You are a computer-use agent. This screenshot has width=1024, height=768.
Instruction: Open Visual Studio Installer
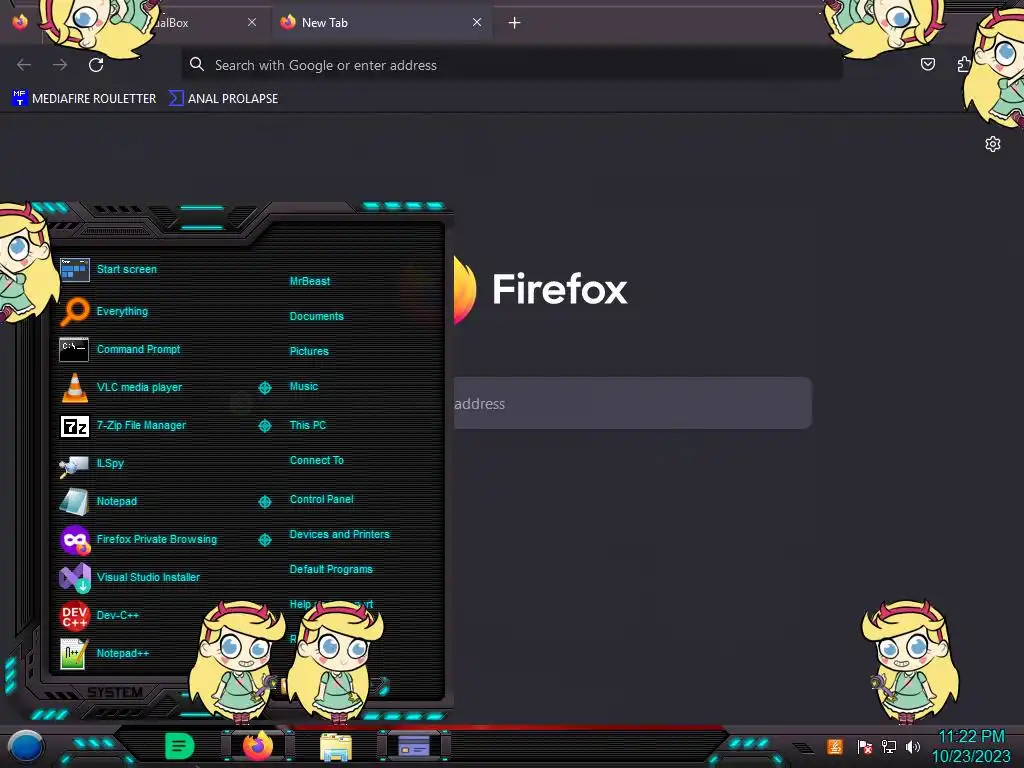148,577
